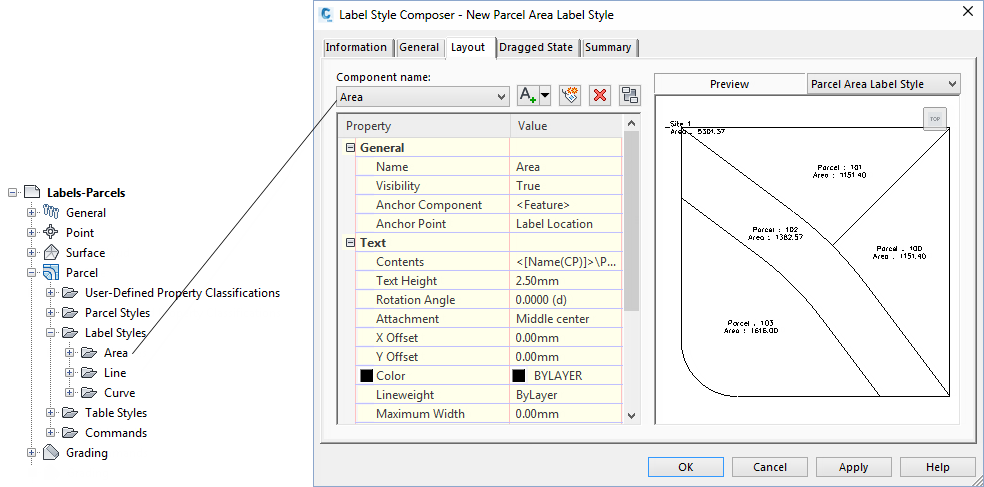Screen dimensions: 984x487
Task: Select the Curve tree item
Action: [x=119, y=393]
